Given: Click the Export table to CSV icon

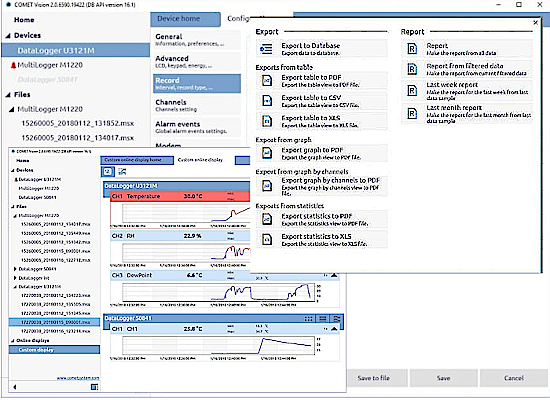Looking at the screenshot, I should point(267,101).
